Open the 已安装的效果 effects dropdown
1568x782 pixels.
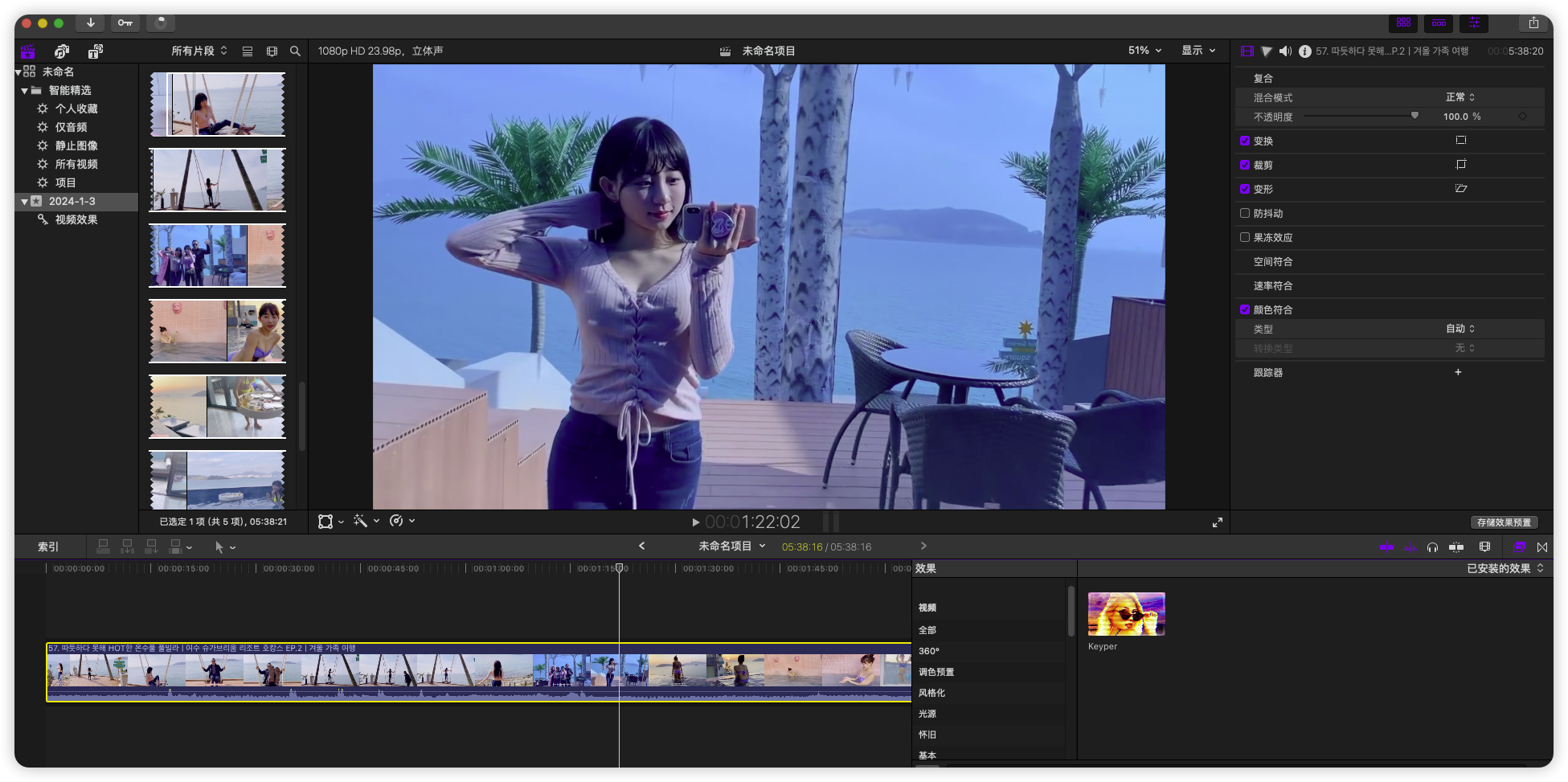pyautogui.click(x=1505, y=568)
